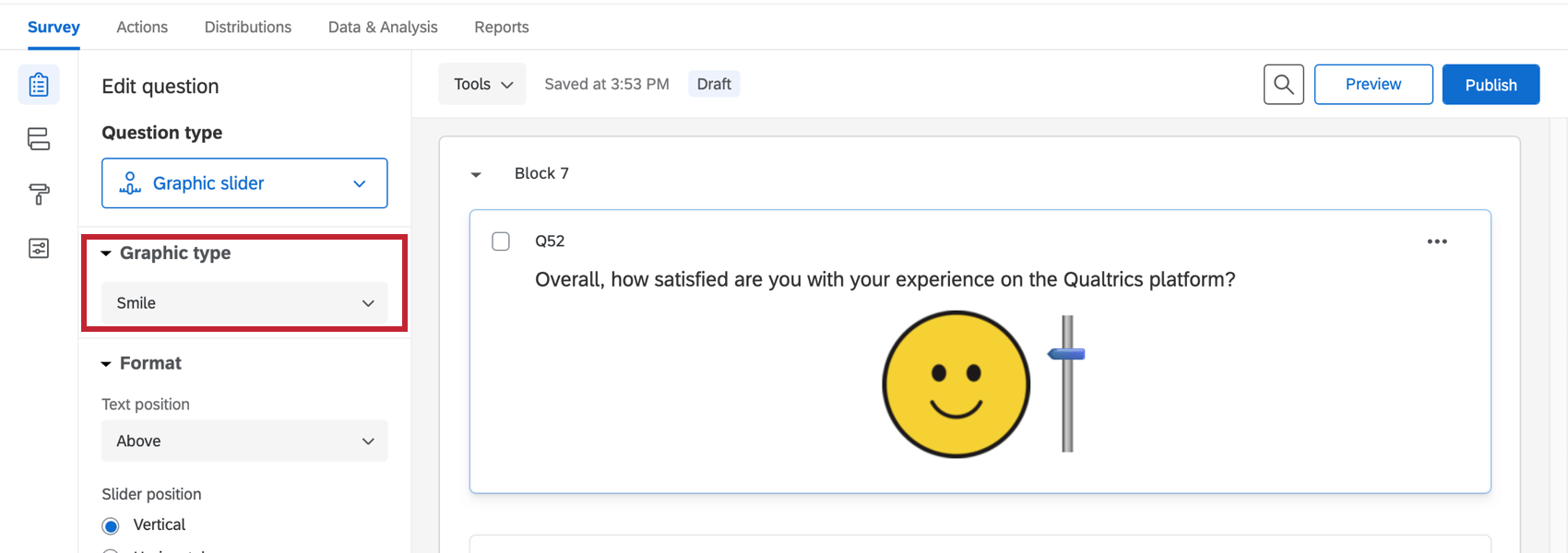Click the Preview button

(x=1372, y=85)
